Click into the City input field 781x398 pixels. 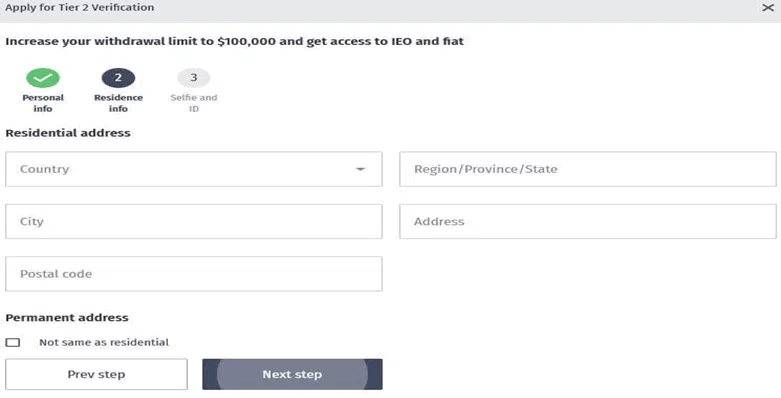tap(194, 221)
